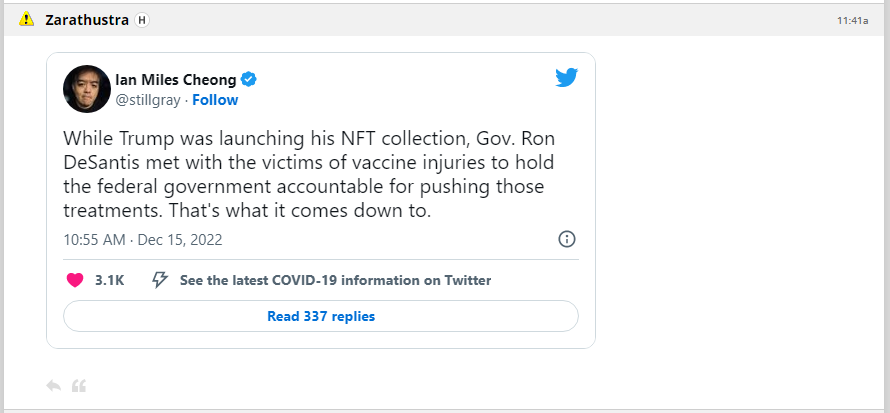Open Ian Miles Cheong's avatar photo
Screen dimensions: 890x413
[x=86, y=90]
